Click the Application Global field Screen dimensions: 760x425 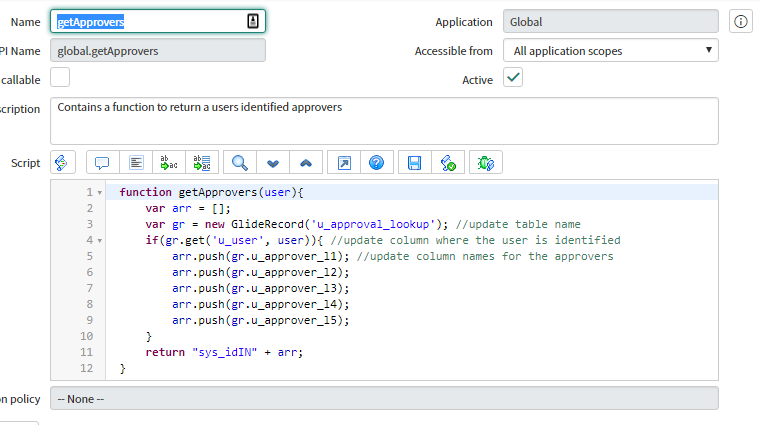(x=611, y=21)
